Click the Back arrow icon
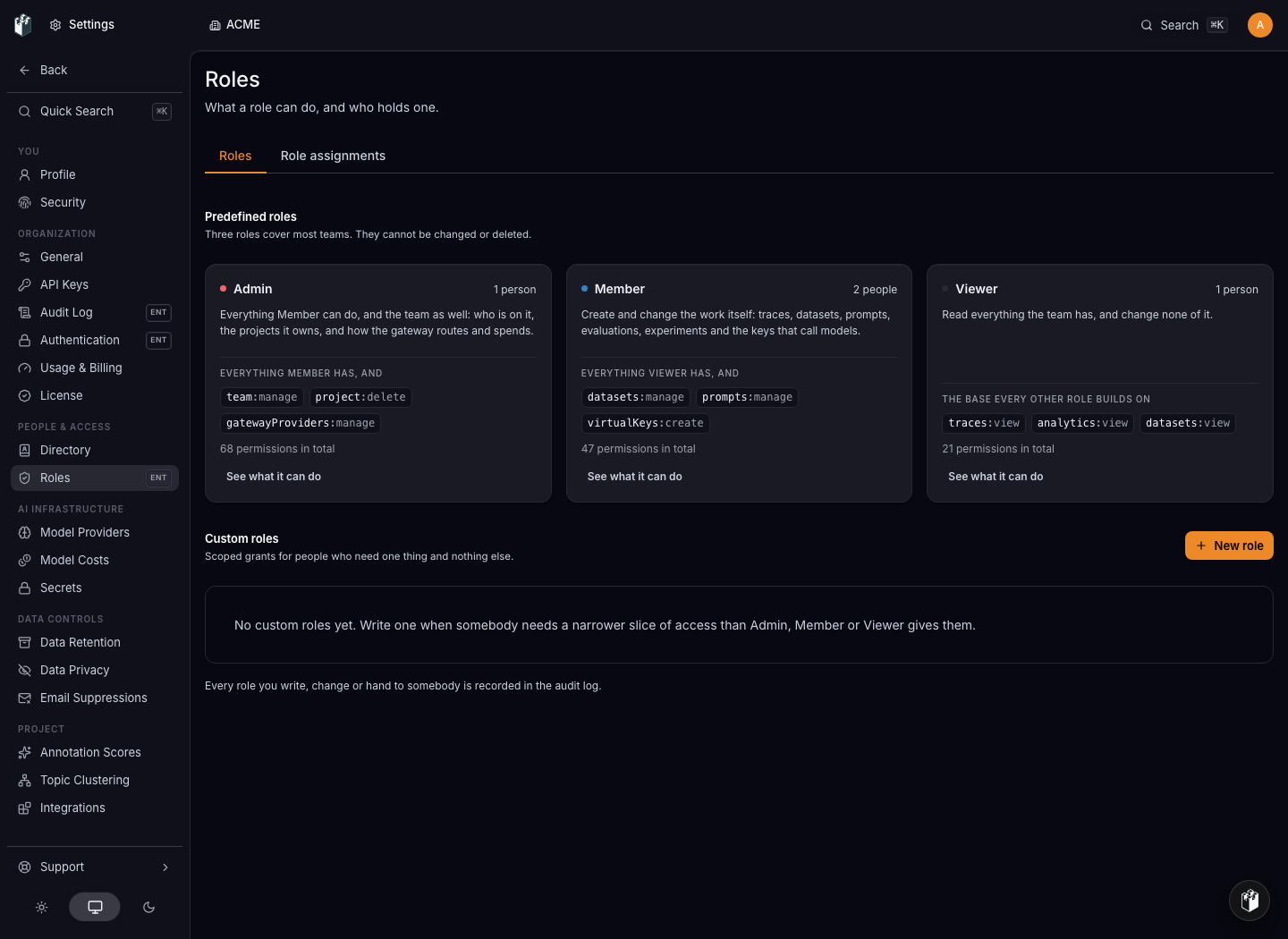1288x939 pixels. point(25,70)
